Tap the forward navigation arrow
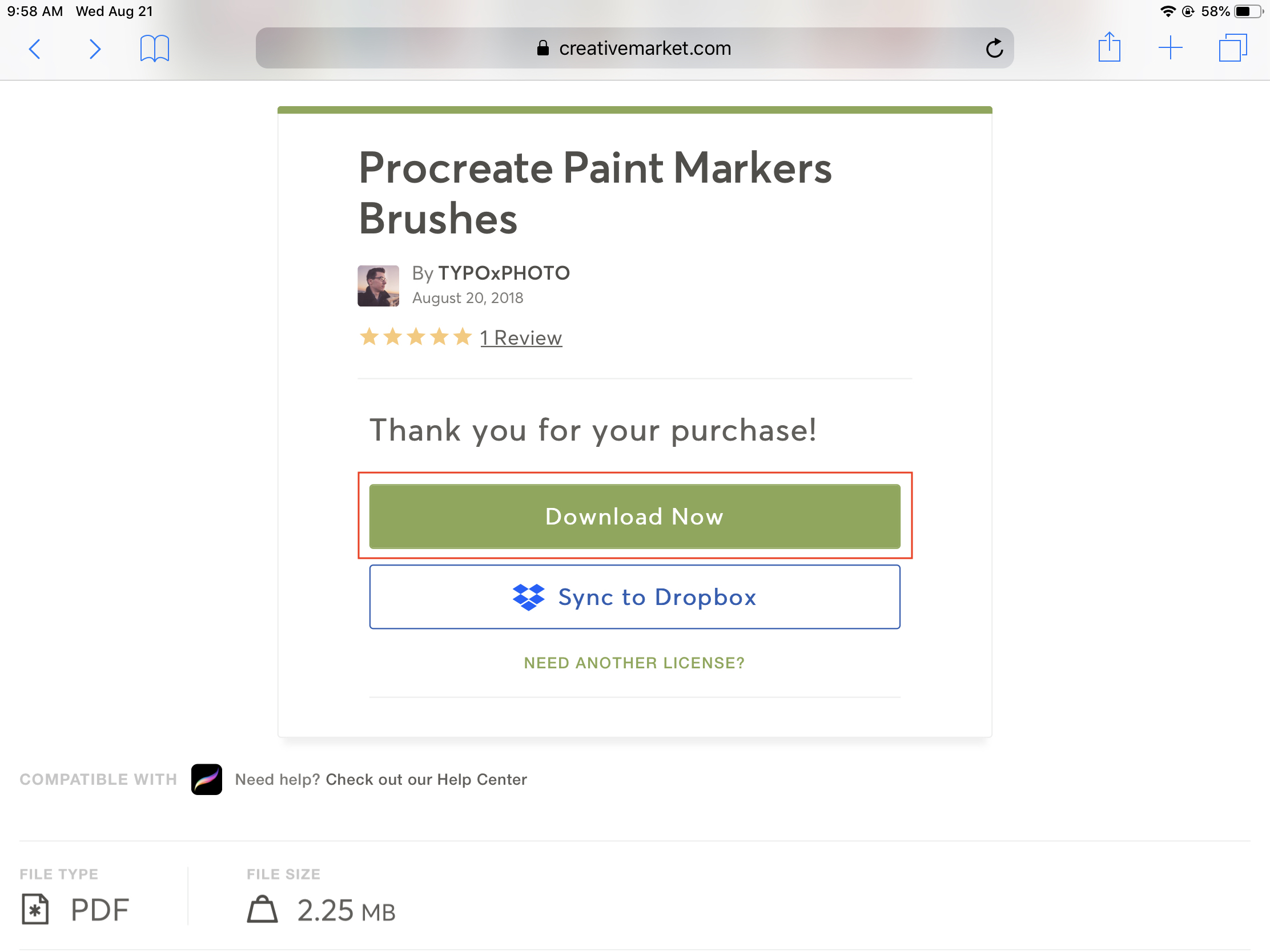This screenshot has height=952, width=1270. [x=95, y=49]
